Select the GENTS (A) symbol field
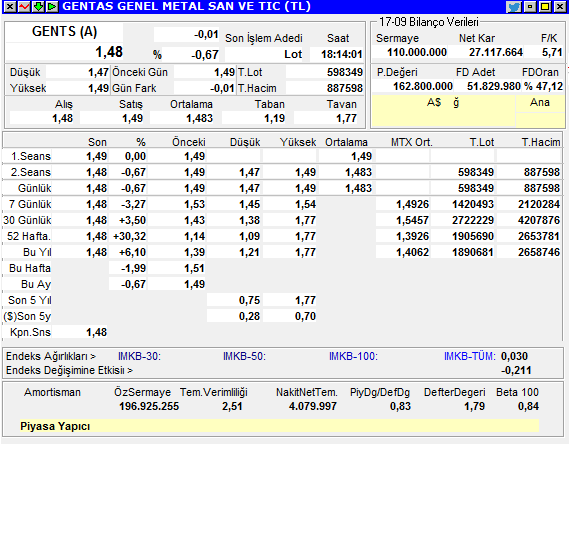The height and width of the screenshot is (542, 569). pos(64,32)
